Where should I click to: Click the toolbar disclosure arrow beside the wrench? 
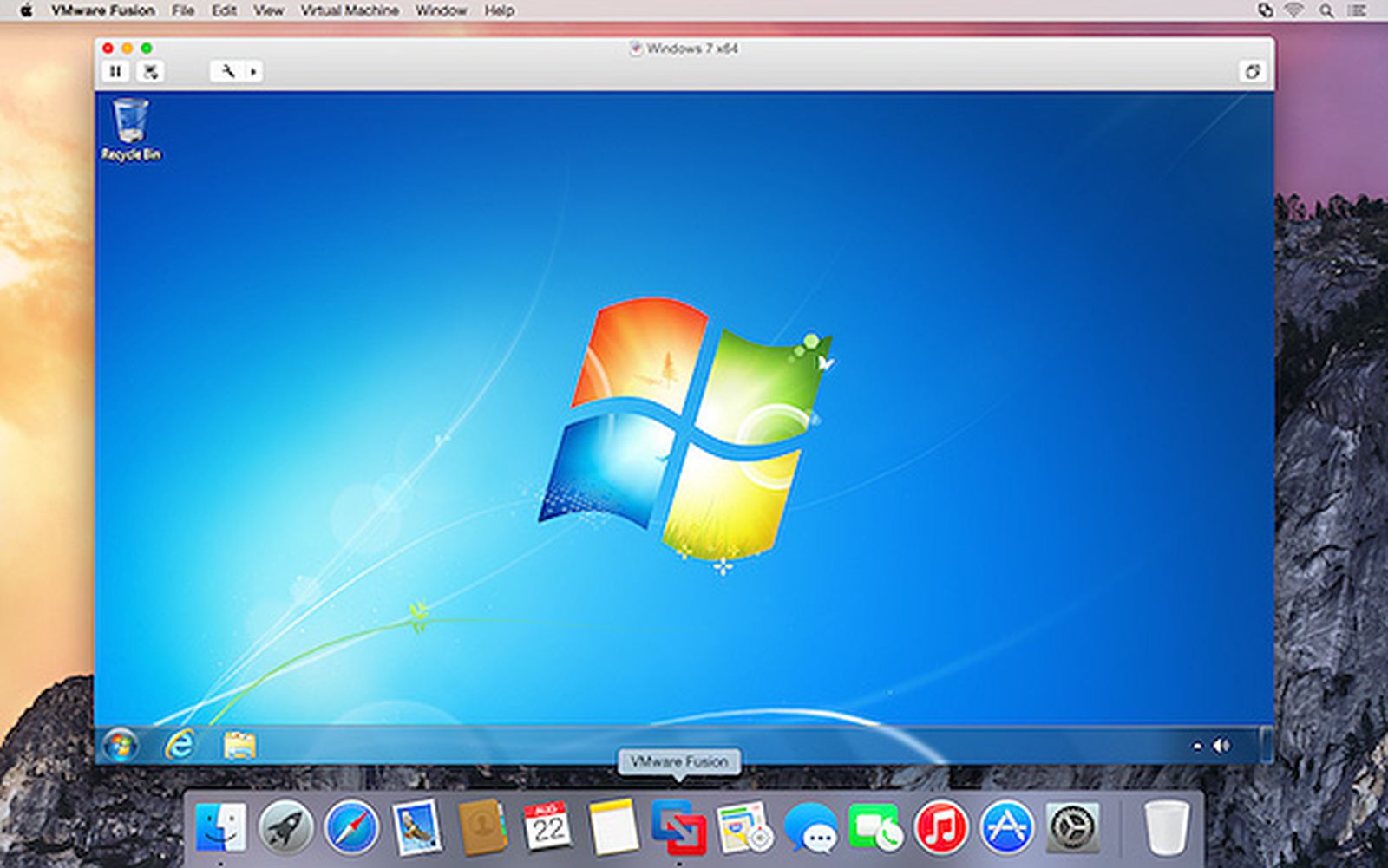(x=253, y=71)
